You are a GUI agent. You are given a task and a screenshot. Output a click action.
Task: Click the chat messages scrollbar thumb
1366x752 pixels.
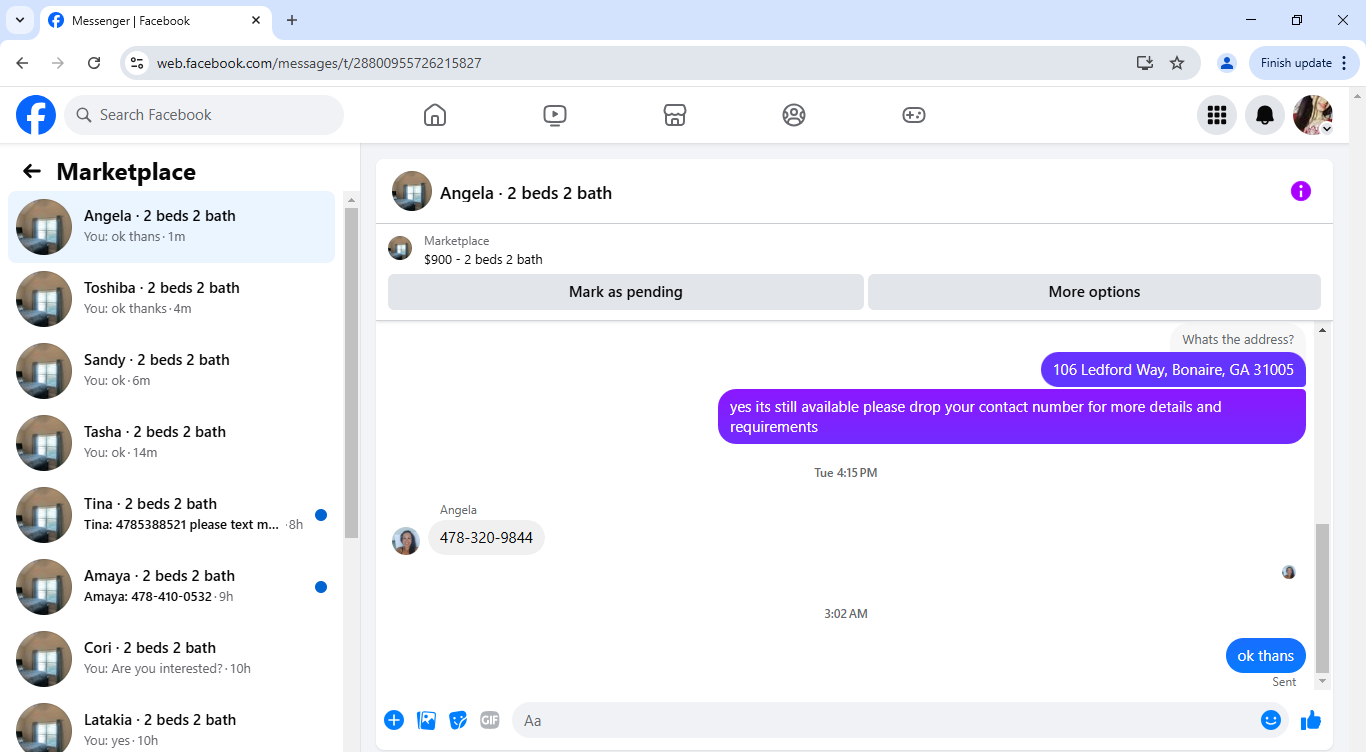pyautogui.click(x=1323, y=597)
